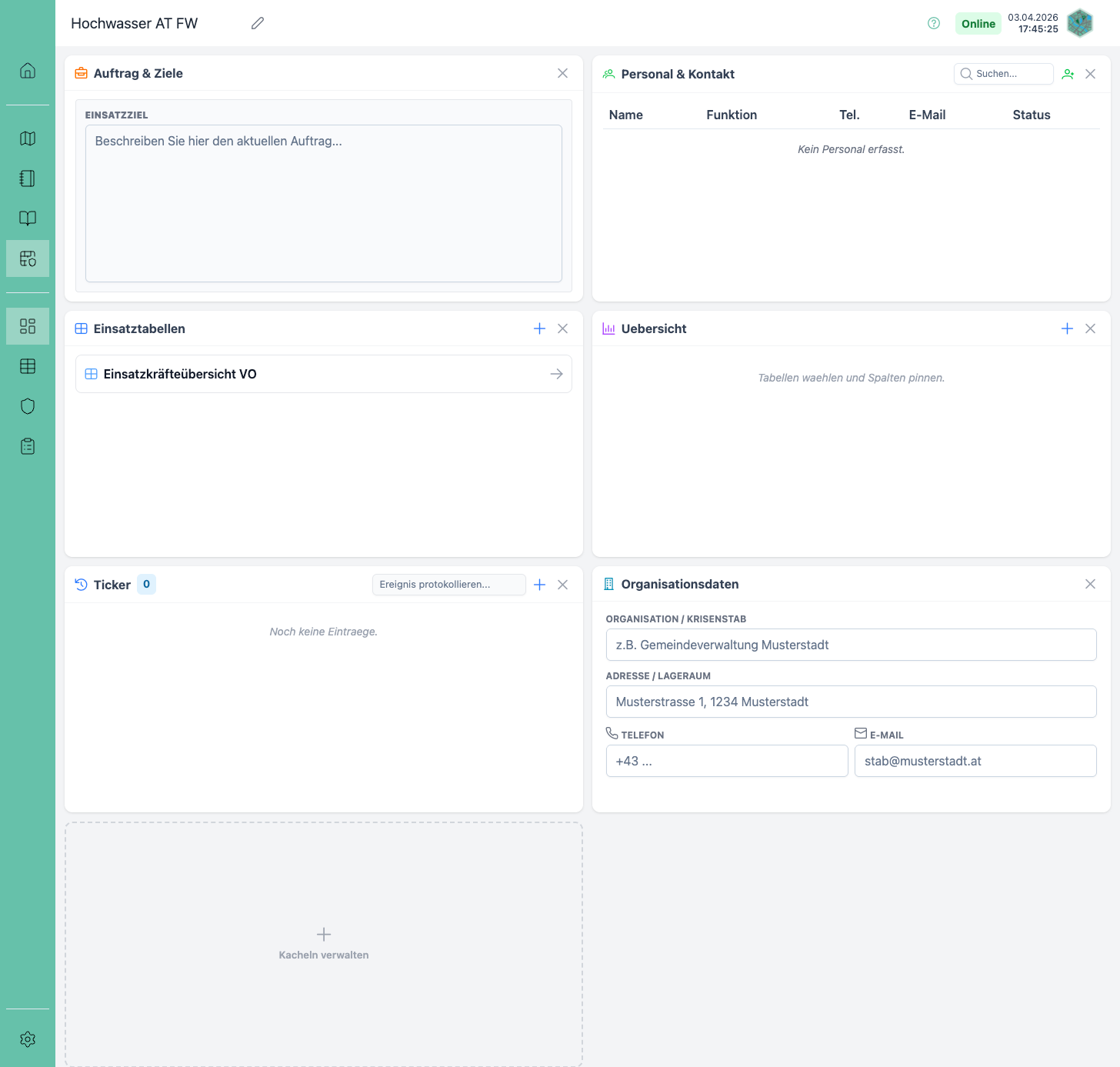
Task: Click the Organisation / Krisenstab field
Action: (851, 645)
